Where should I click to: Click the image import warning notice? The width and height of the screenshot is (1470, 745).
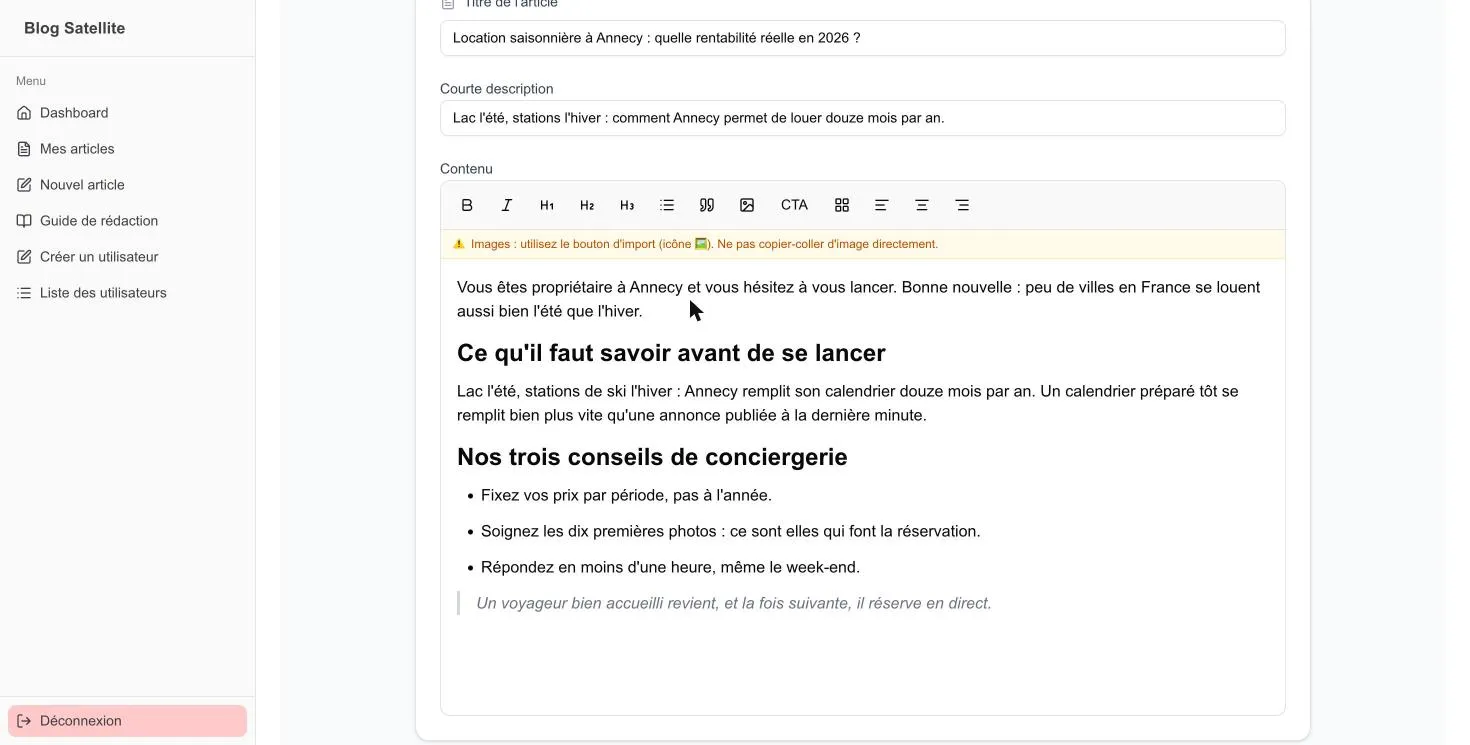coord(862,244)
